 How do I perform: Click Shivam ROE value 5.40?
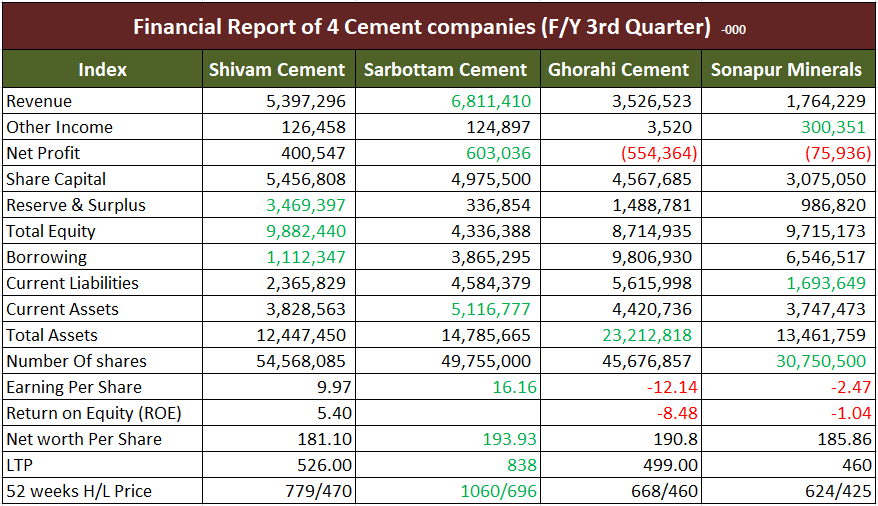click(x=334, y=413)
